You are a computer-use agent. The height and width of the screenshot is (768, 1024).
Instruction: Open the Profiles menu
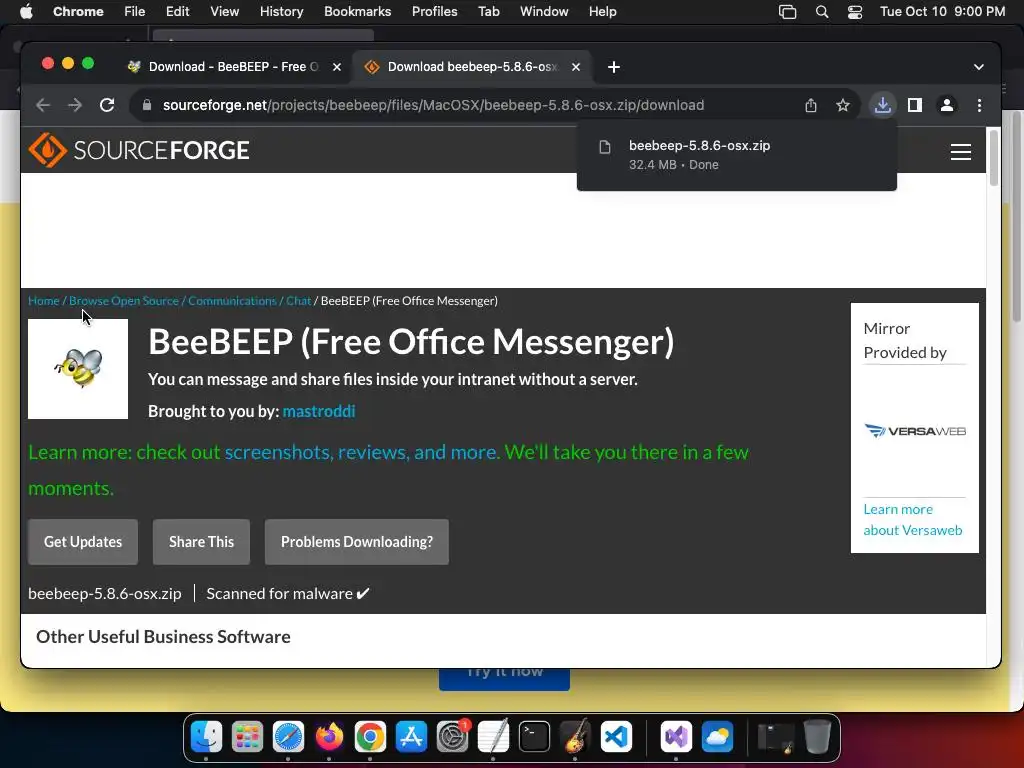(x=434, y=12)
